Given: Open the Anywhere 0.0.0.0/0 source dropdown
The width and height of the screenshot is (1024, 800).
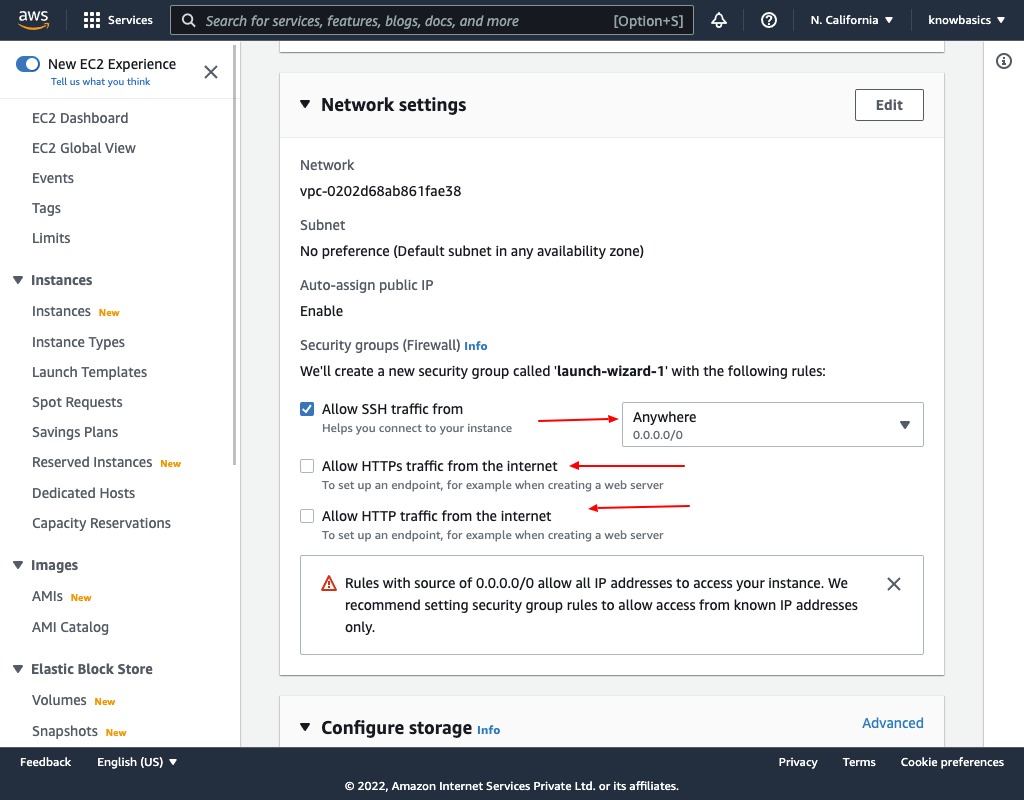Looking at the screenshot, I should (x=773, y=424).
